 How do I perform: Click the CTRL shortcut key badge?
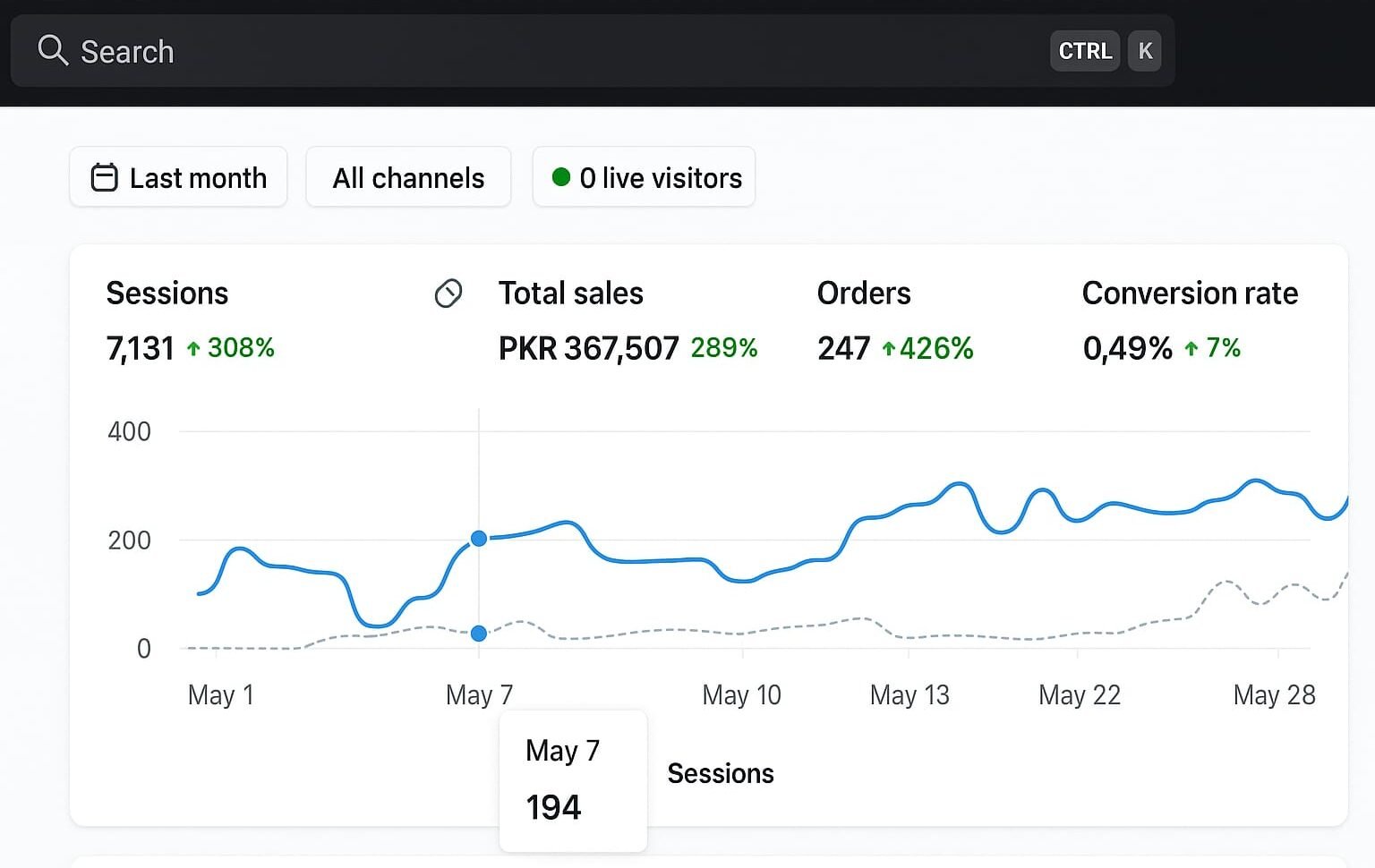[1084, 51]
